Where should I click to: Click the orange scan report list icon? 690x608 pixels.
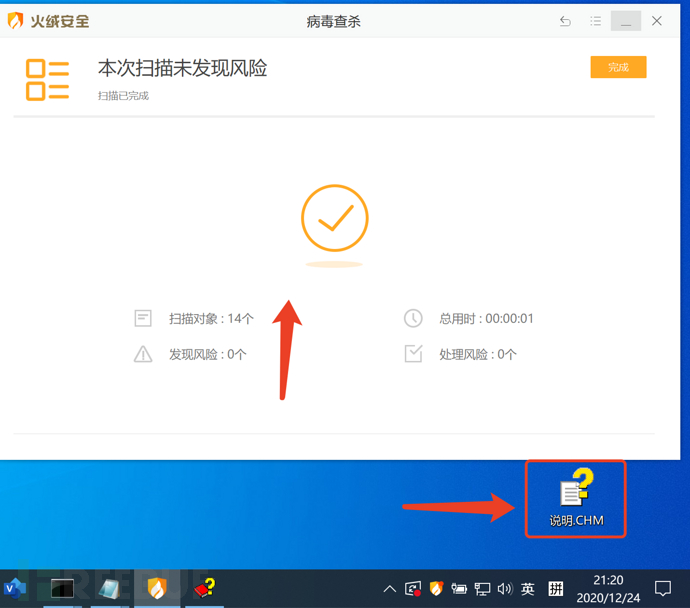(47, 80)
